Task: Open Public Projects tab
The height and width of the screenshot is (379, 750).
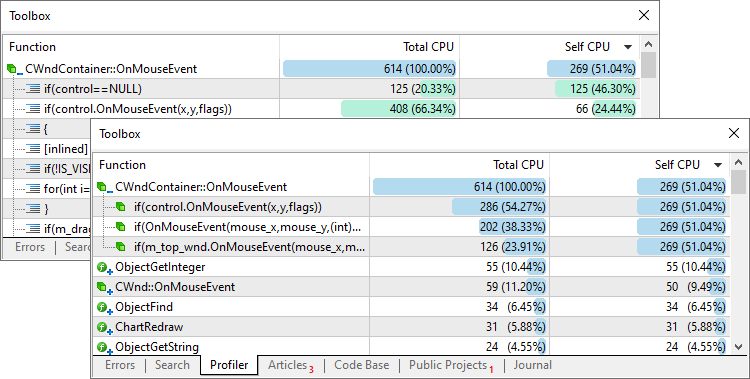Action: 451,365
